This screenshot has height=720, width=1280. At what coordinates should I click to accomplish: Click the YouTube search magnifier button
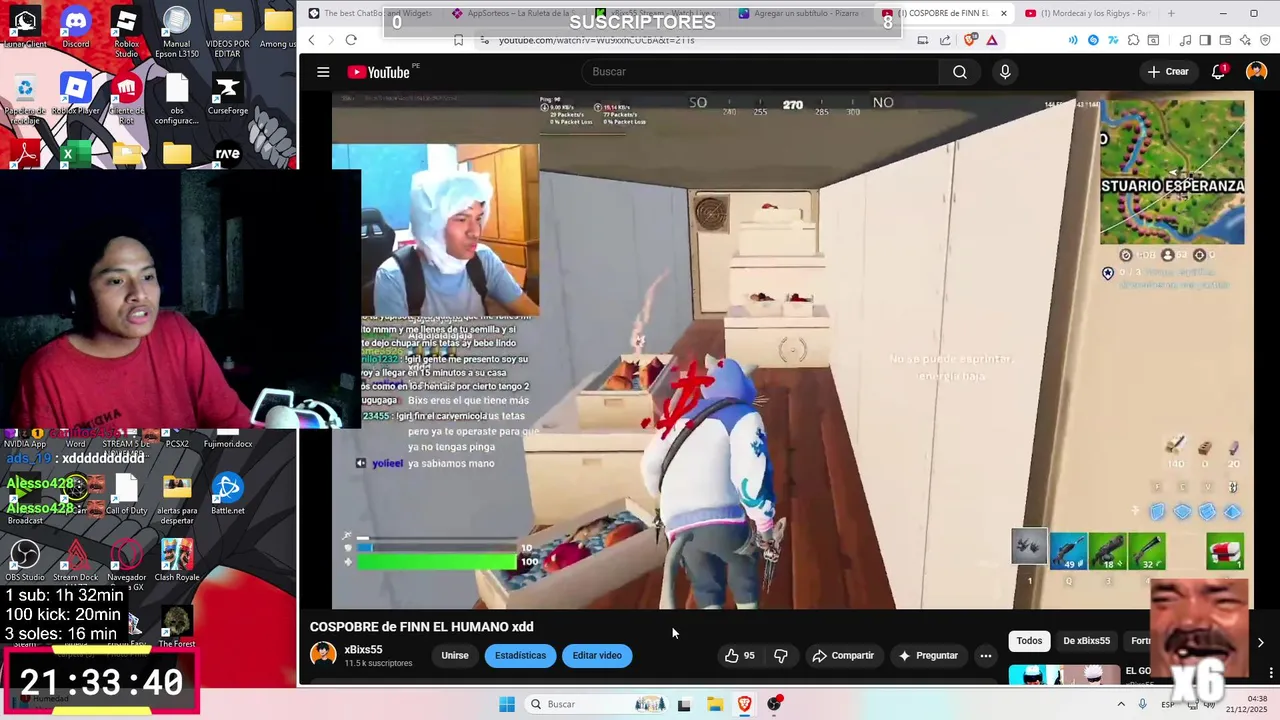click(960, 72)
